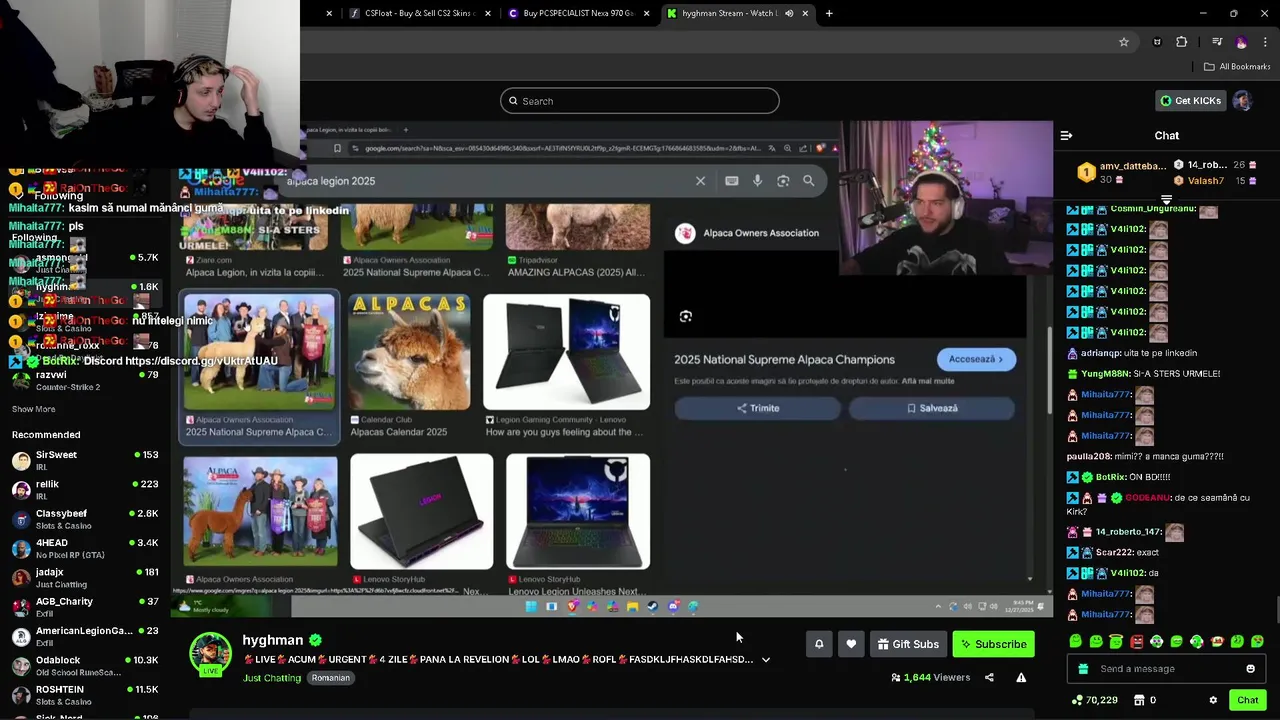
Task: Mute the hyghman Stream tab audio icon
Action: (789, 13)
